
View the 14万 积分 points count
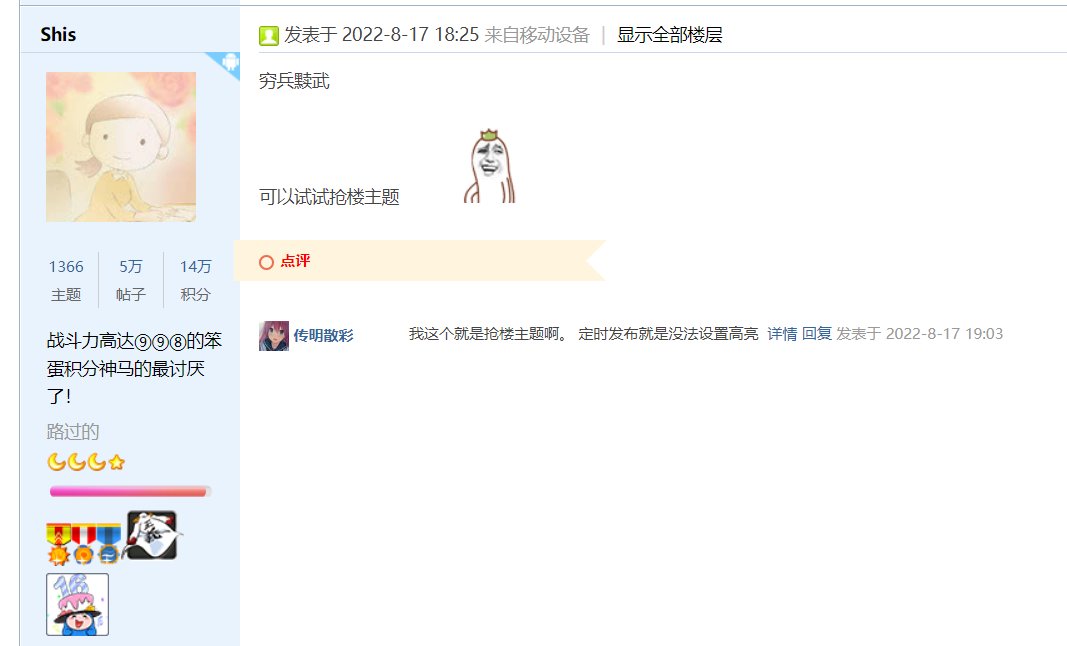coord(195,280)
